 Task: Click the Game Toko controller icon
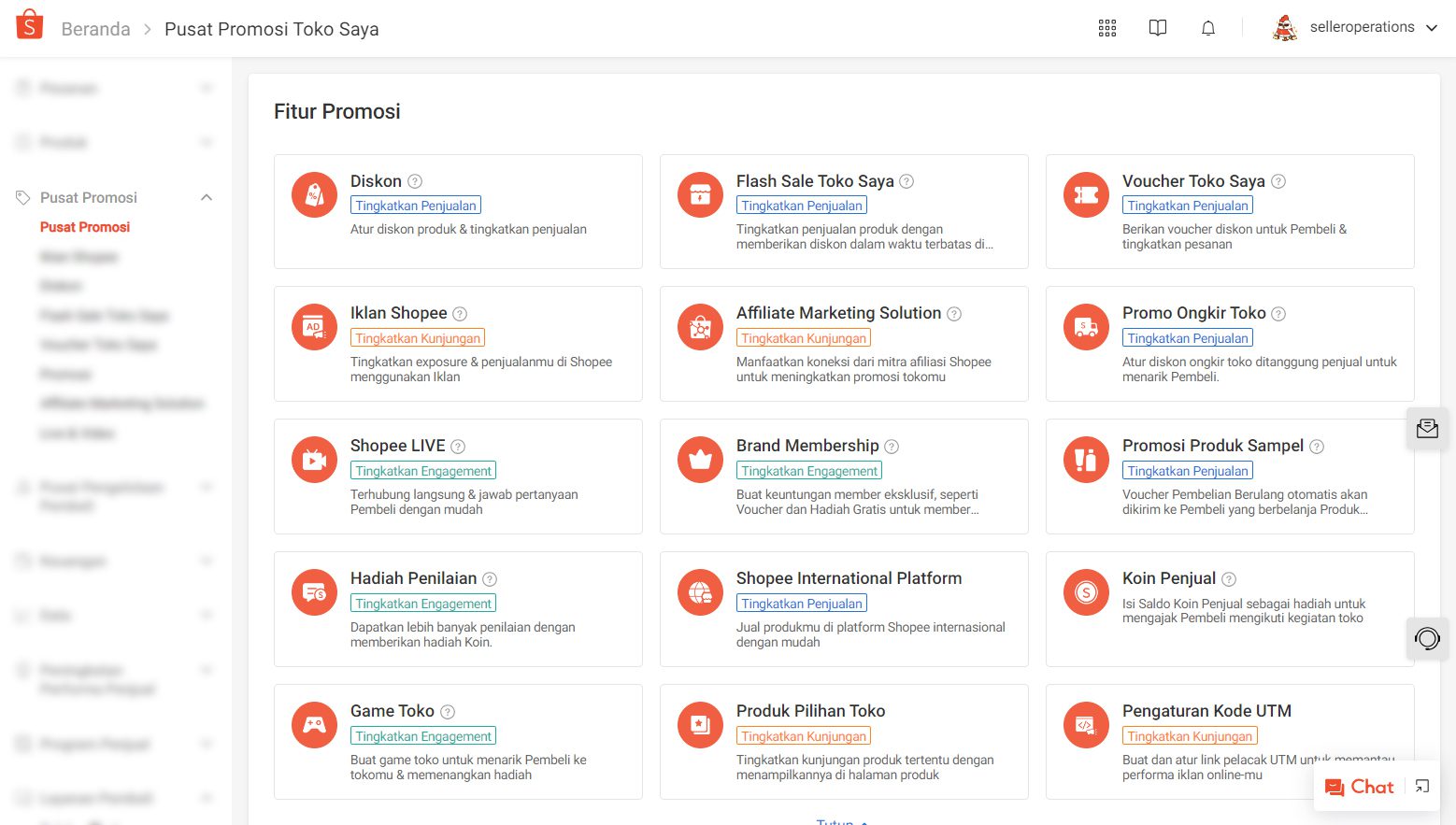[x=314, y=726]
